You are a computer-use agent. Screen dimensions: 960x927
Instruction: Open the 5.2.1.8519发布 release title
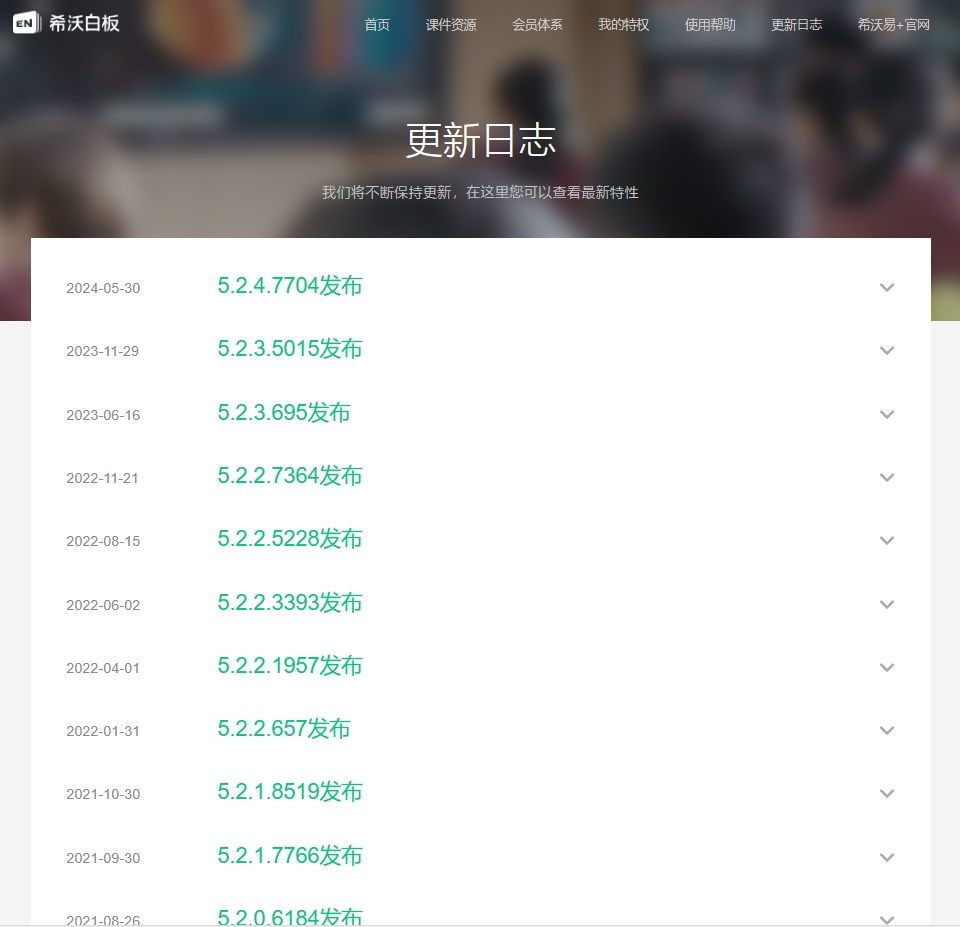pyautogui.click(x=290, y=792)
